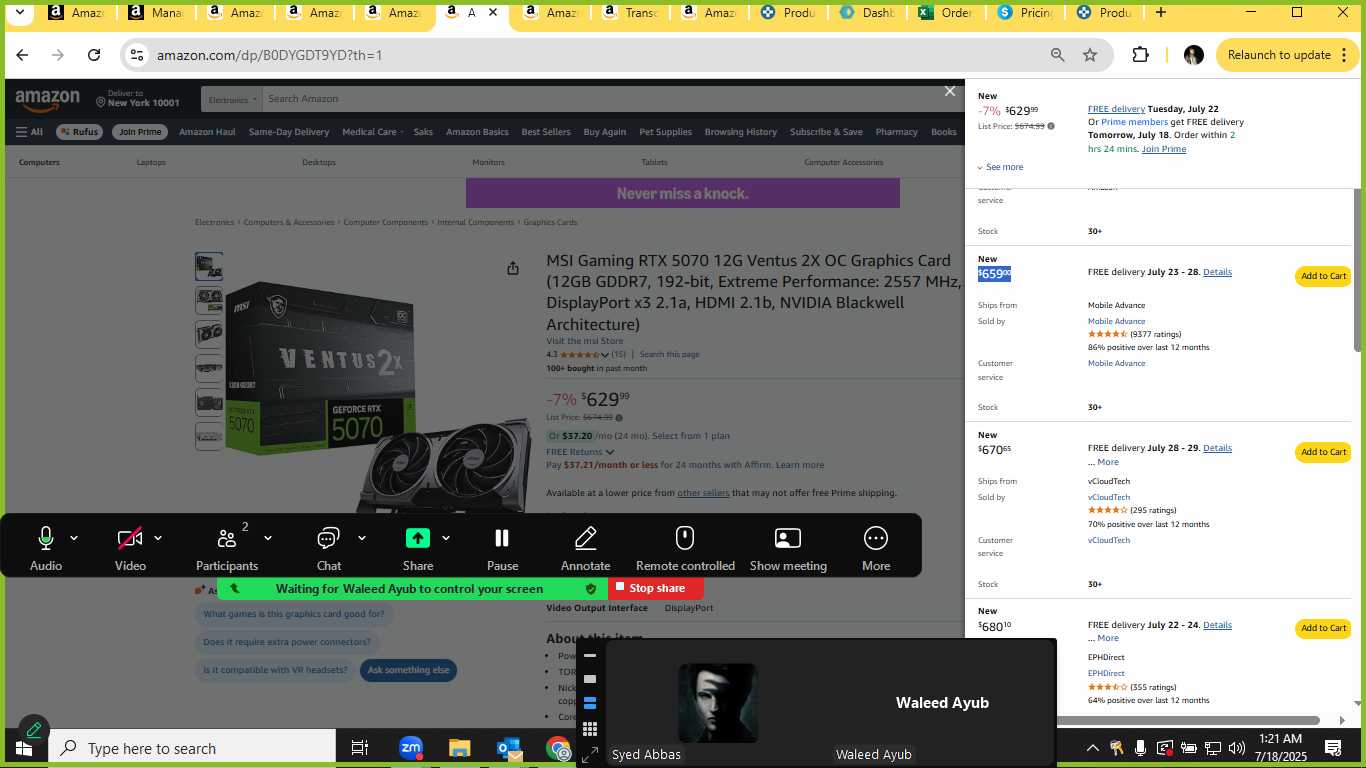Screen dimensions: 1366x768
Task: Switch Zoom video panel to single-tile view
Action: pyautogui.click(x=590, y=679)
